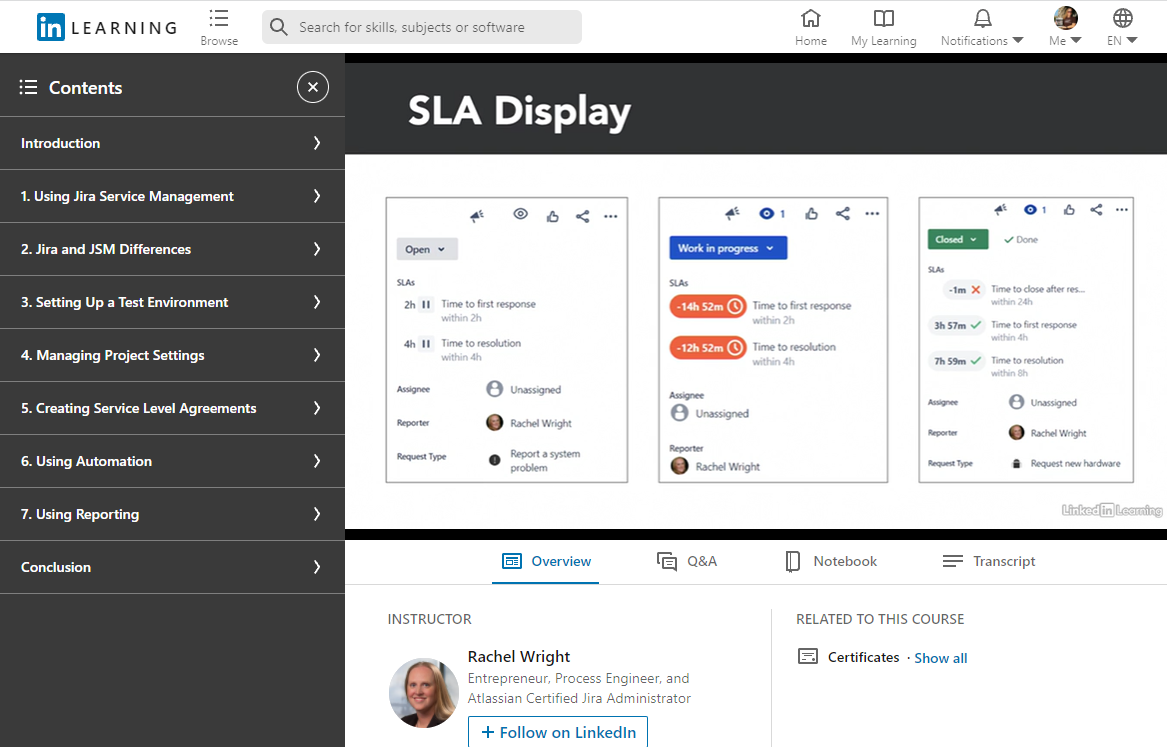Click the Certificates icon
1167x747 pixels.
click(x=808, y=656)
